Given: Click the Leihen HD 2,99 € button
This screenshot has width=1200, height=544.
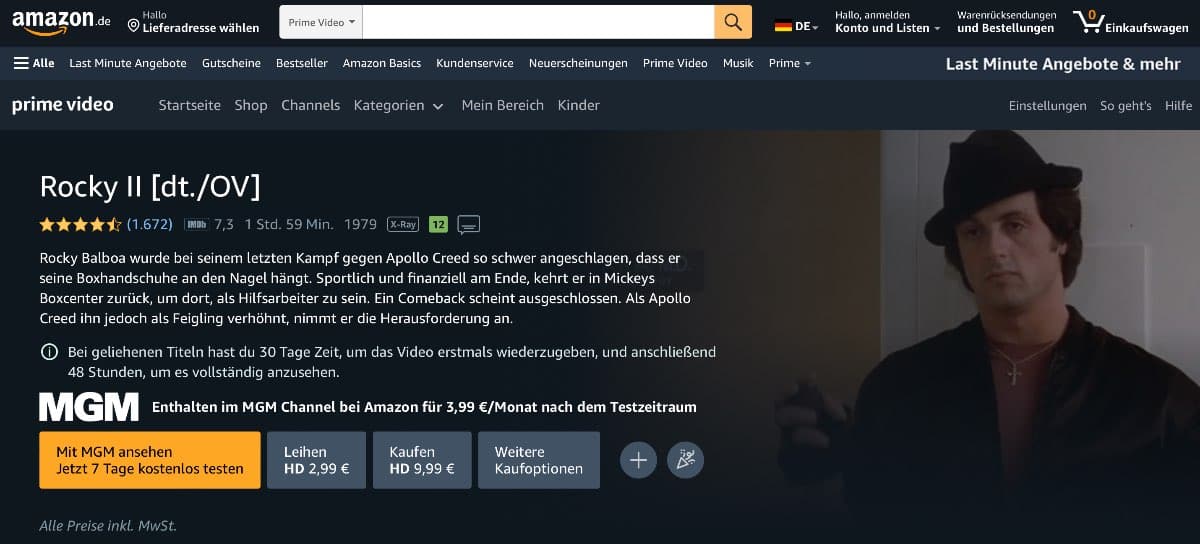Looking at the screenshot, I should (317, 460).
